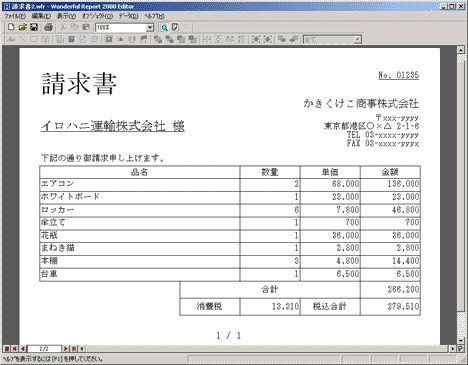Jump to the last page button
This screenshot has height=365, width=468.
click(x=74, y=349)
